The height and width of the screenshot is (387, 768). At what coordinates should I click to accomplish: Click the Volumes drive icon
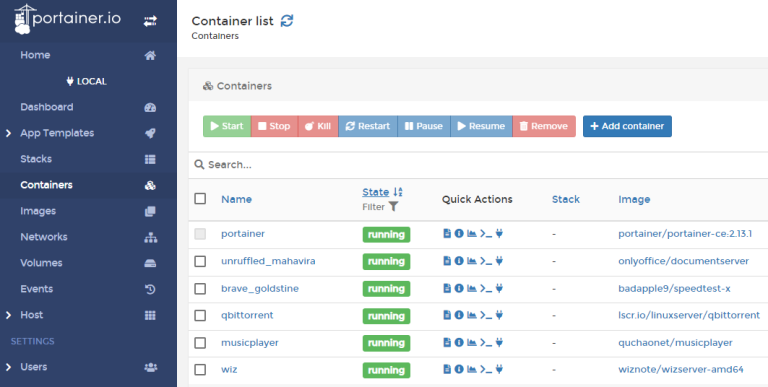point(150,263)
